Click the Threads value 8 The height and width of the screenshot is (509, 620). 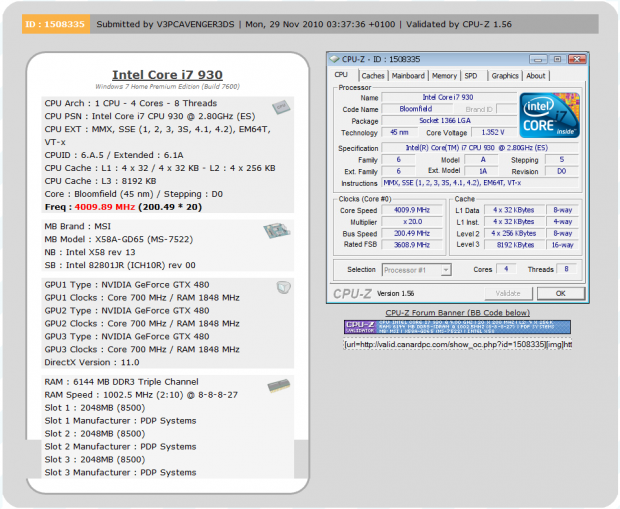(x=566, y=269)
